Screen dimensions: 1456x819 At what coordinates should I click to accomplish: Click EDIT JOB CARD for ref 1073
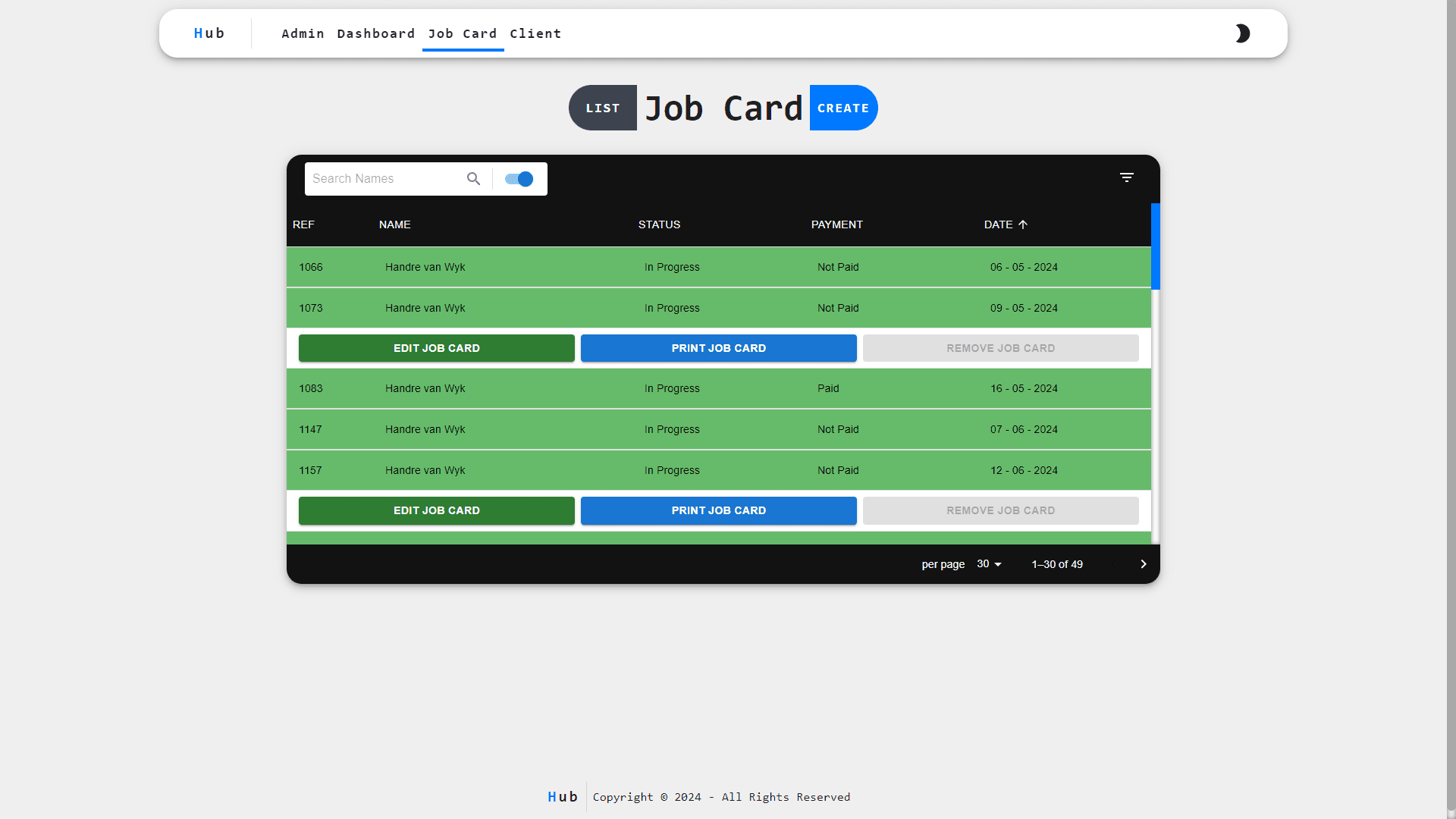436,347
